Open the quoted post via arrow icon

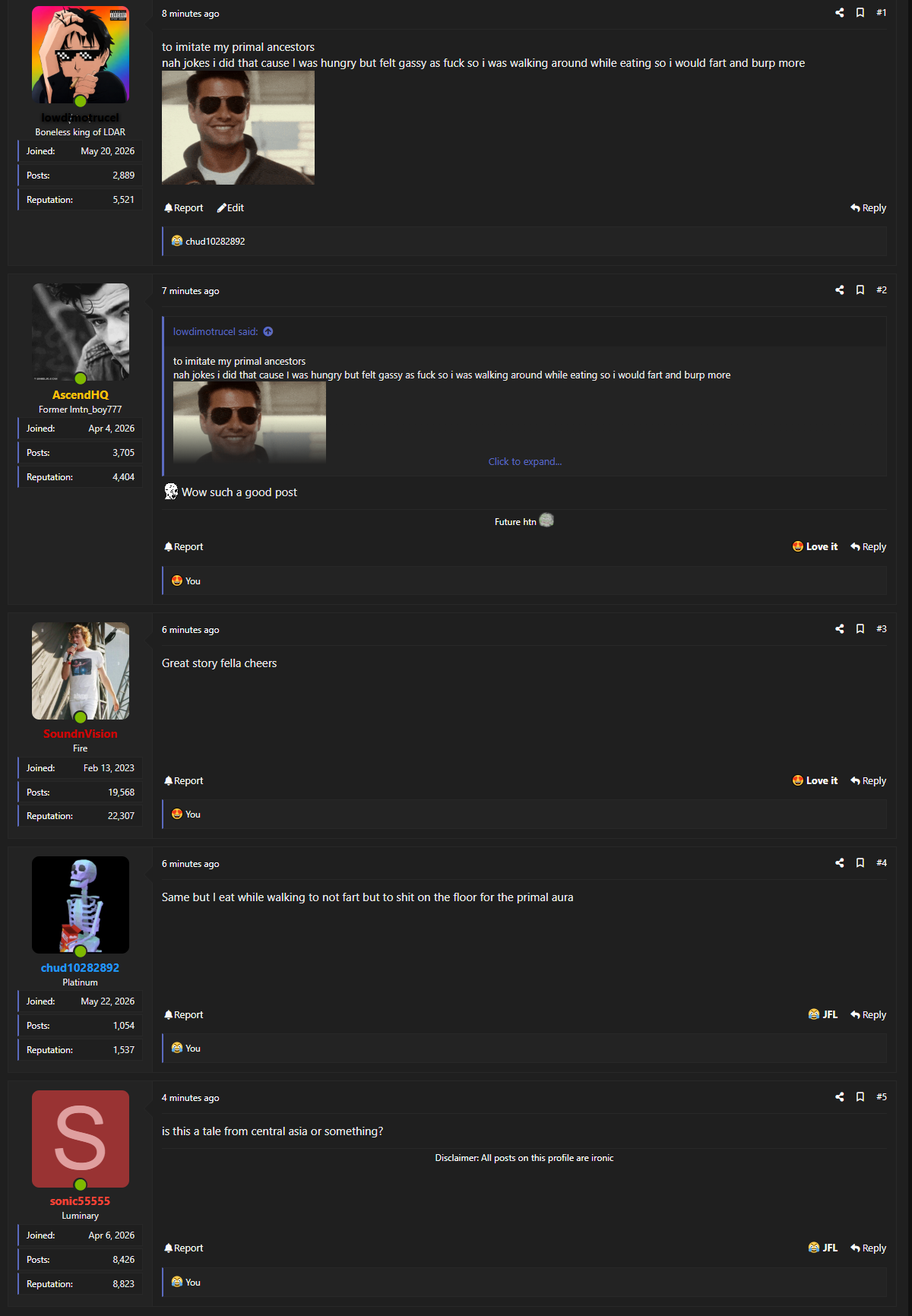point(268,332)
